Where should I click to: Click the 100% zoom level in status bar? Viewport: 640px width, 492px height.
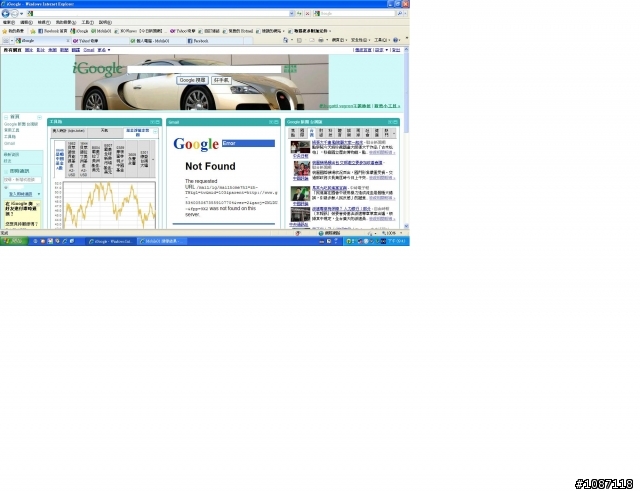click(x=391, y=233)
